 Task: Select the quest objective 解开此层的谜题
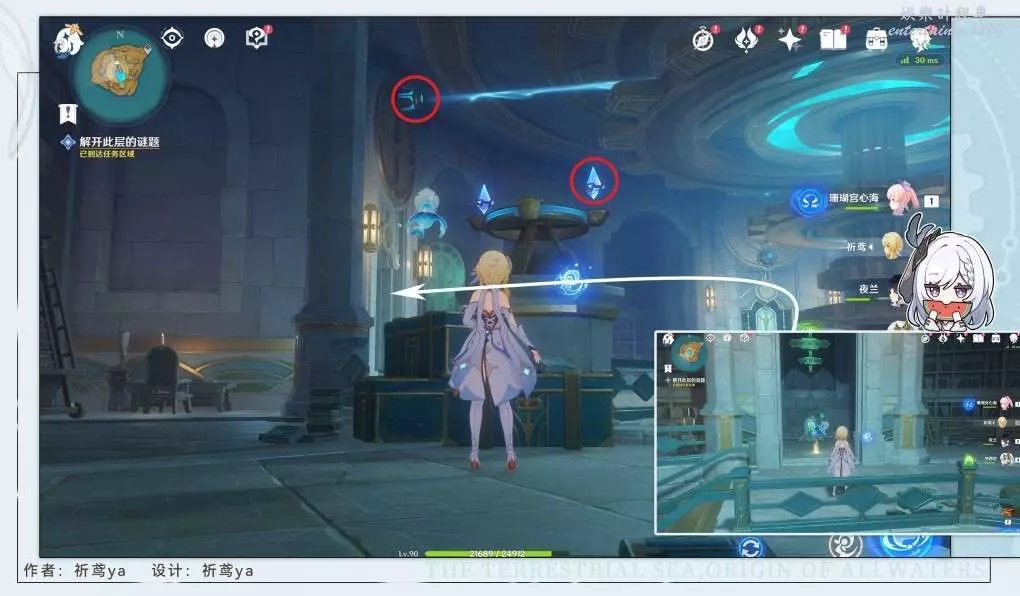[x=118, y=142]
